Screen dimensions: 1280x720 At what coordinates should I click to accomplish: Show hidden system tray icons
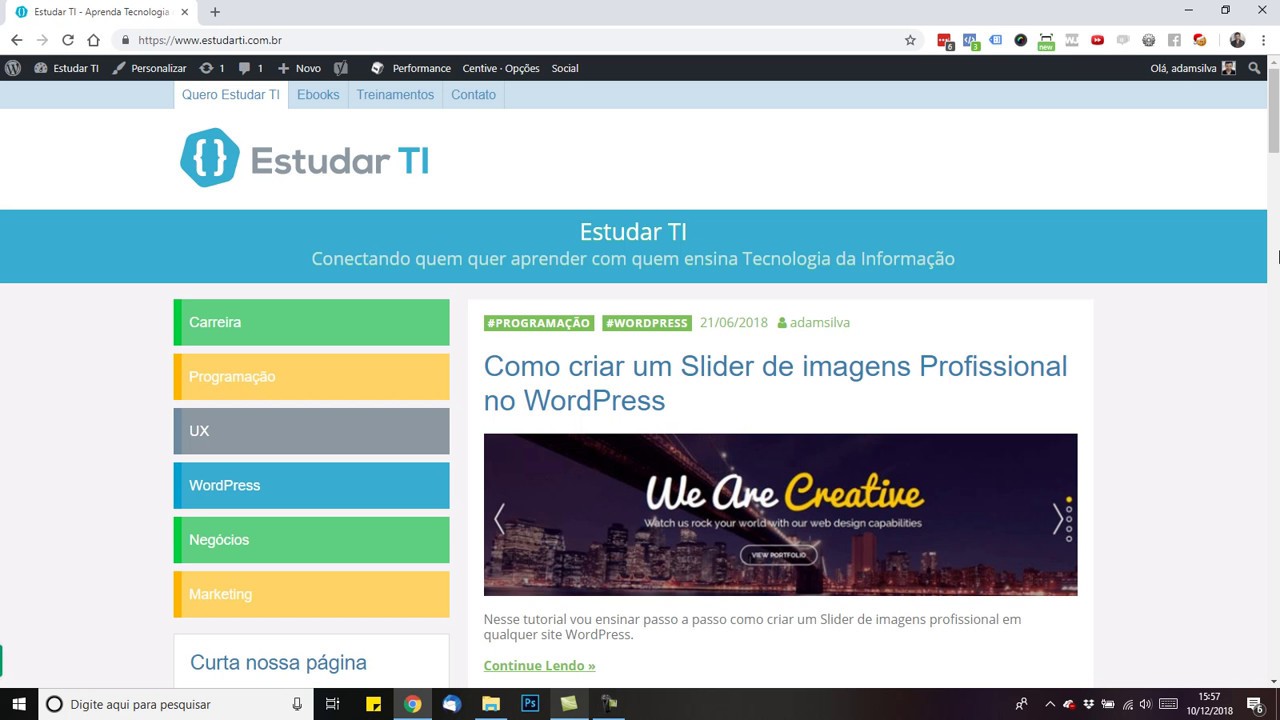[1050, 704]
